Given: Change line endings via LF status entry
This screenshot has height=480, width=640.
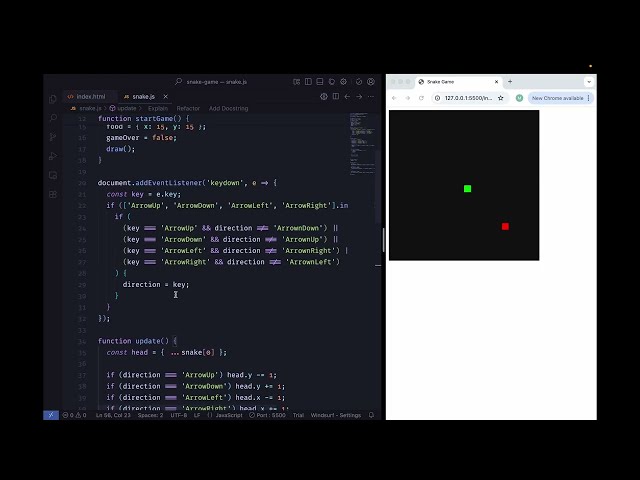Looking at the screenshot, I should coord(197,415).
